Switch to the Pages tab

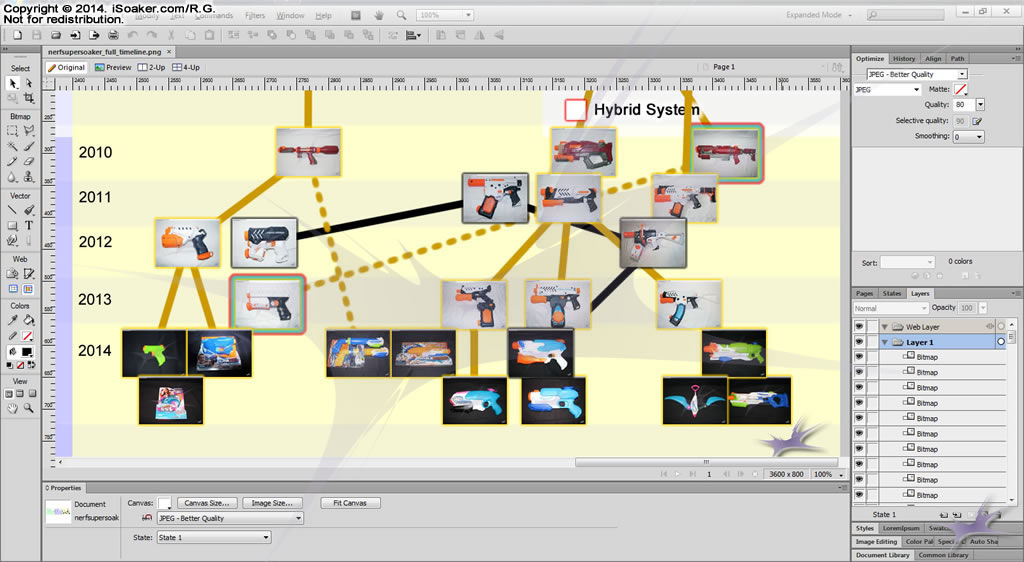click(864, 294)
